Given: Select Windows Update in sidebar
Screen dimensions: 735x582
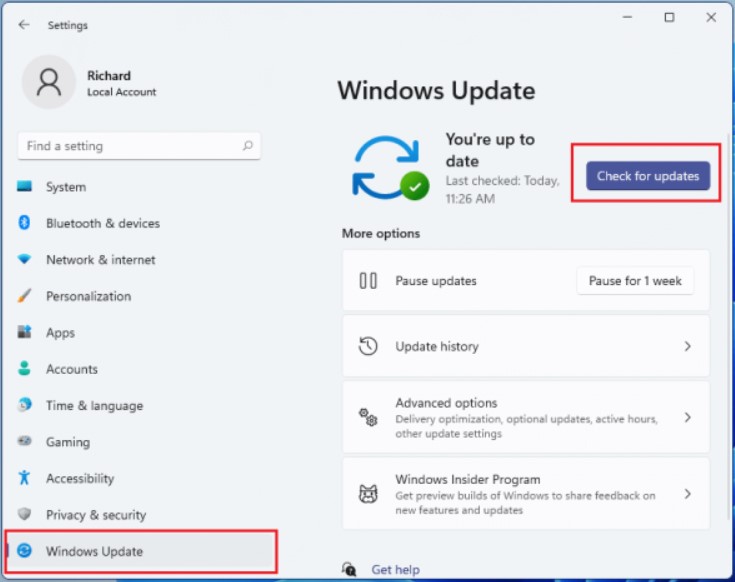Looking at the screenshot, I should tap(141, 551).
